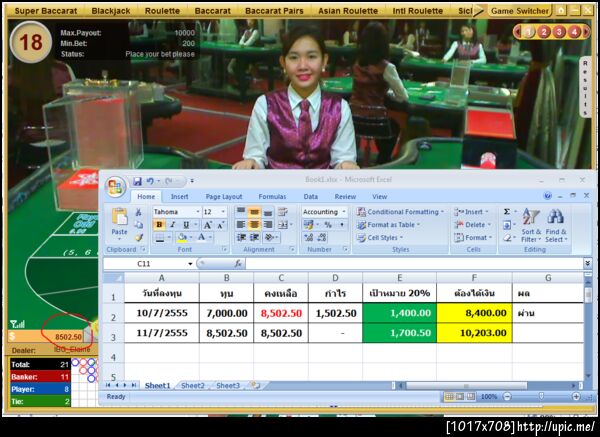The height and width of the screenshot is (437, 600).
Task: Open Conditional Formatting menu
Action: coord(400,212)
